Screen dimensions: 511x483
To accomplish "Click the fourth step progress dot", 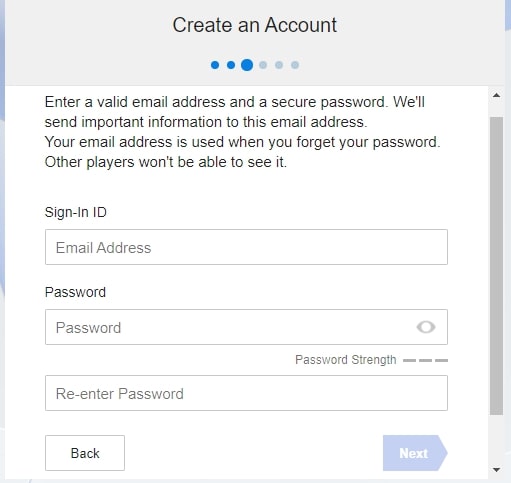I will 263,65.
